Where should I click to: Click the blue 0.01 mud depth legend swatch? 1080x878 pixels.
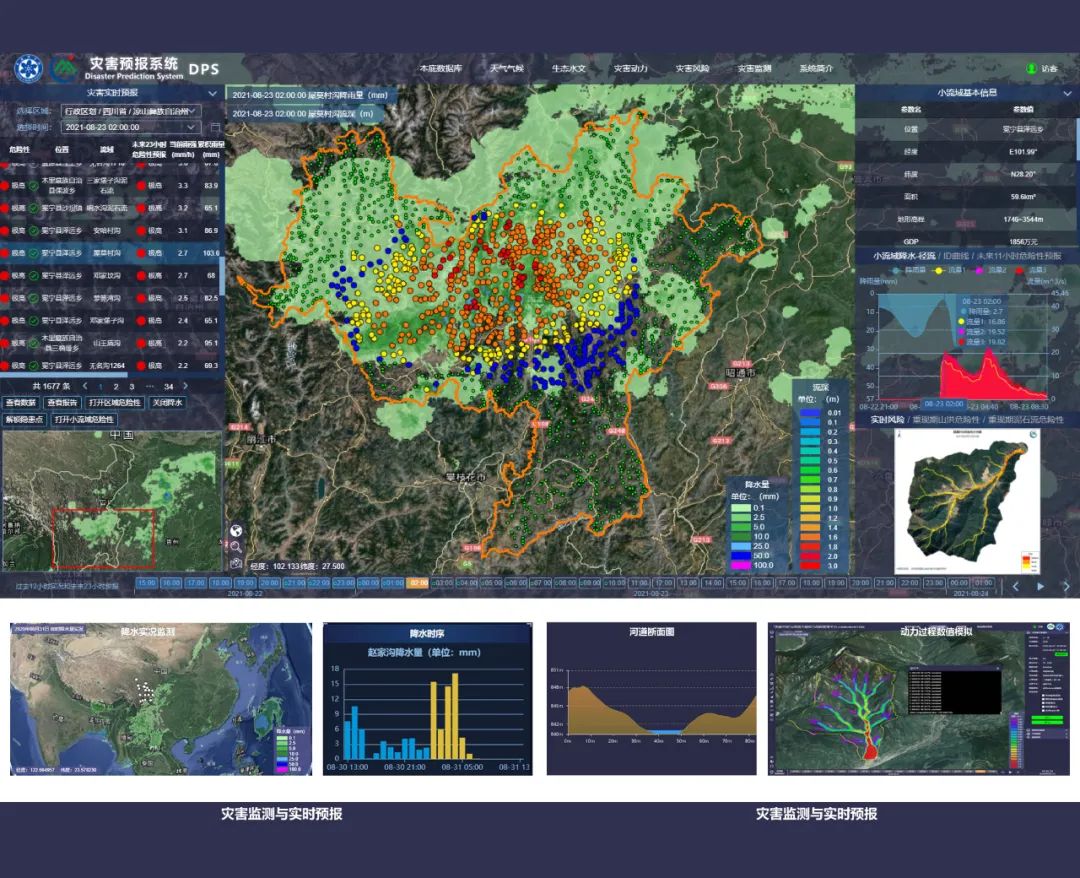coord(809,412)
